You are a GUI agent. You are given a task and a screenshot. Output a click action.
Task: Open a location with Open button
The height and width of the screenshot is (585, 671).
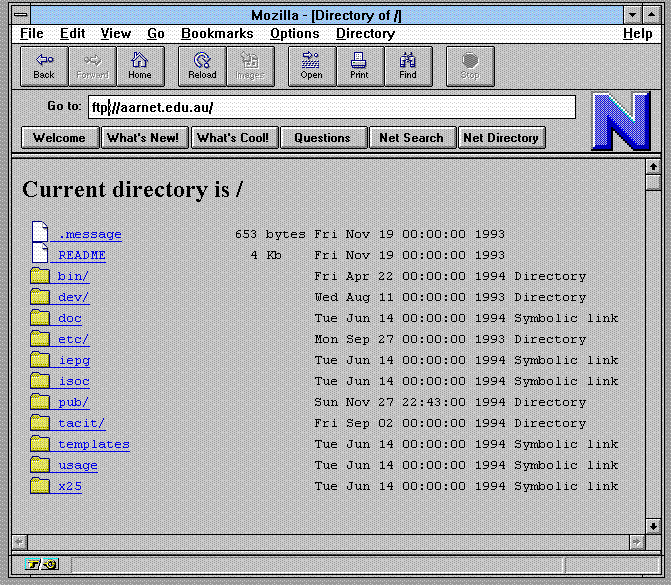tap(312, 67)
